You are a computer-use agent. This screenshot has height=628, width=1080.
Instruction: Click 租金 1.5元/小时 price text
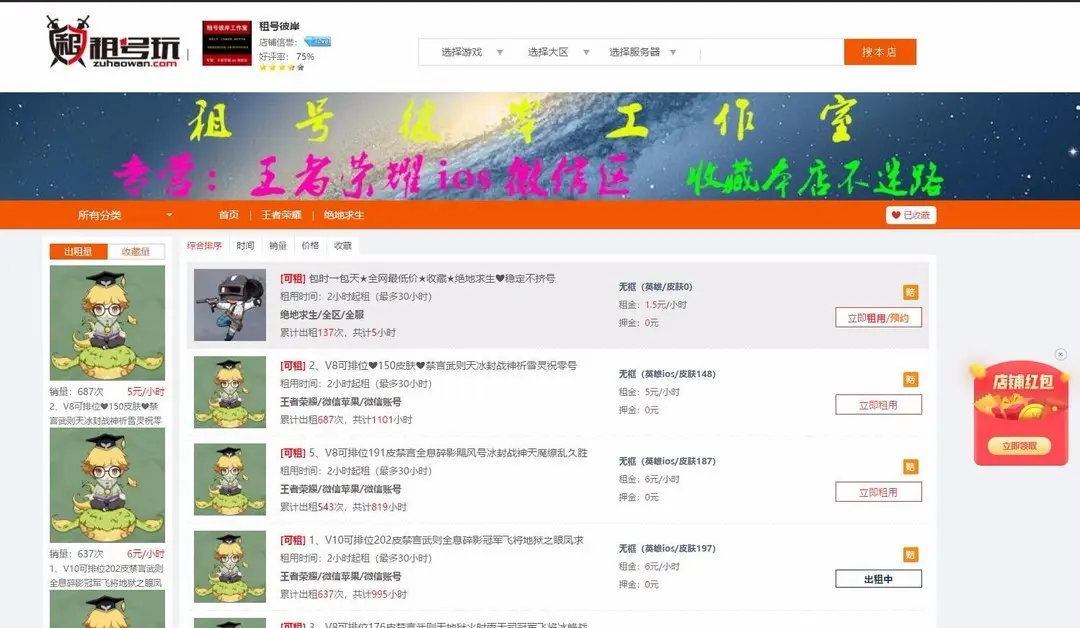coord(652,304)
